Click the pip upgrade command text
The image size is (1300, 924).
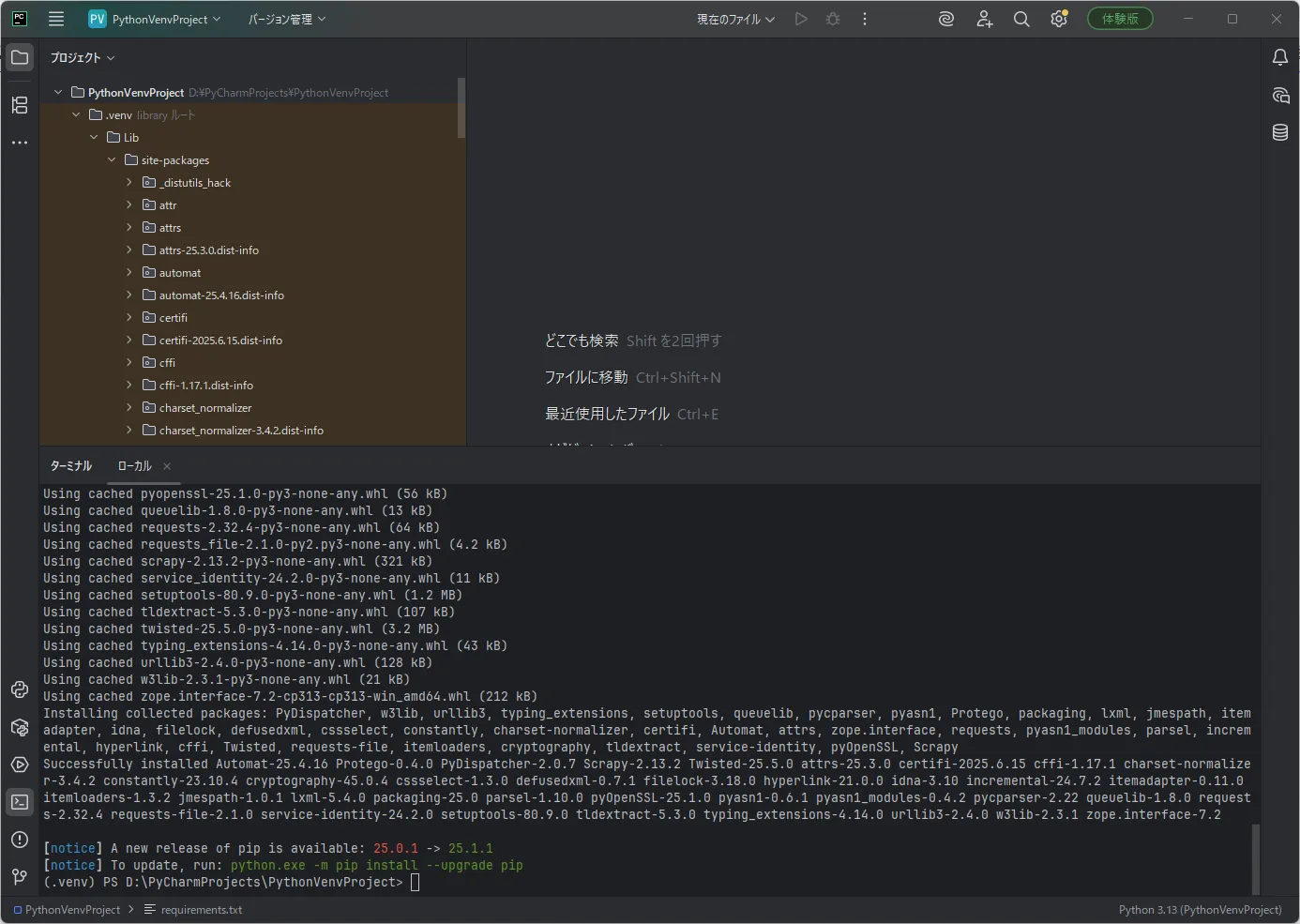376,865
